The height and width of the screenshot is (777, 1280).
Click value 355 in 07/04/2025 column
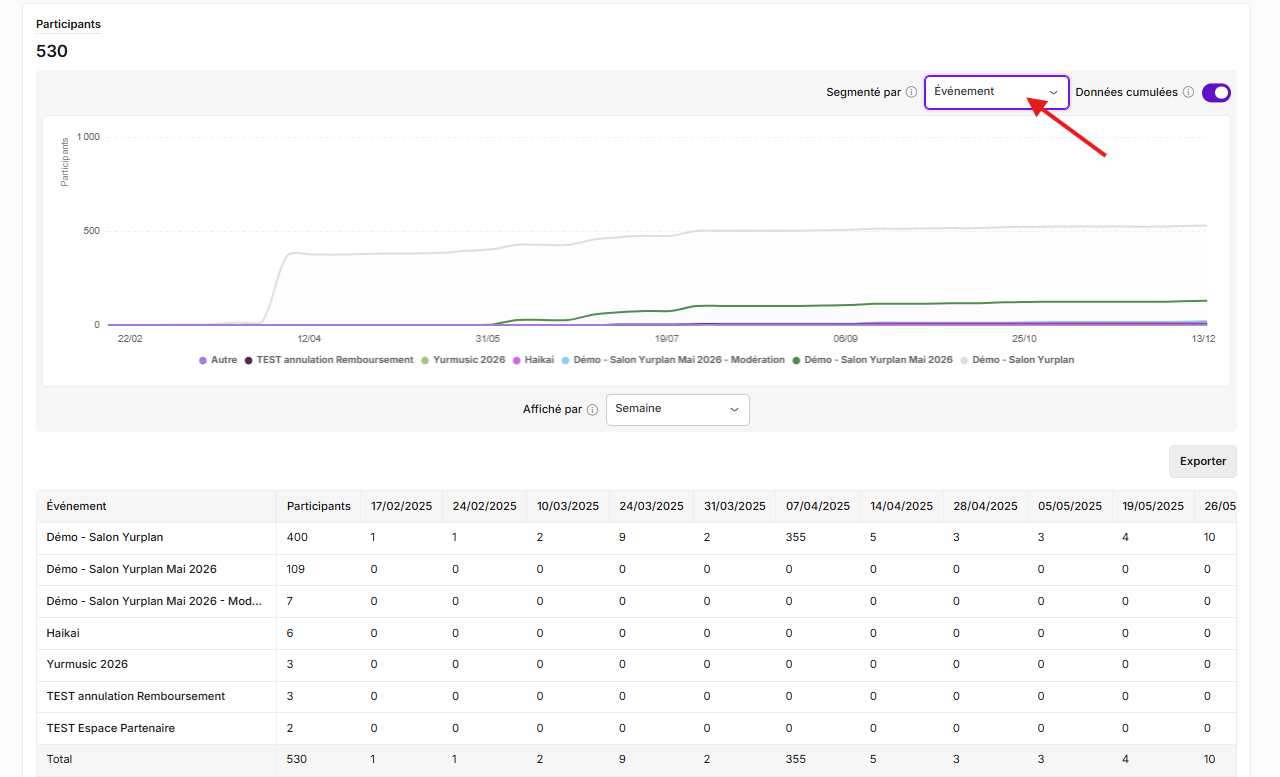[x=796, y=538]
